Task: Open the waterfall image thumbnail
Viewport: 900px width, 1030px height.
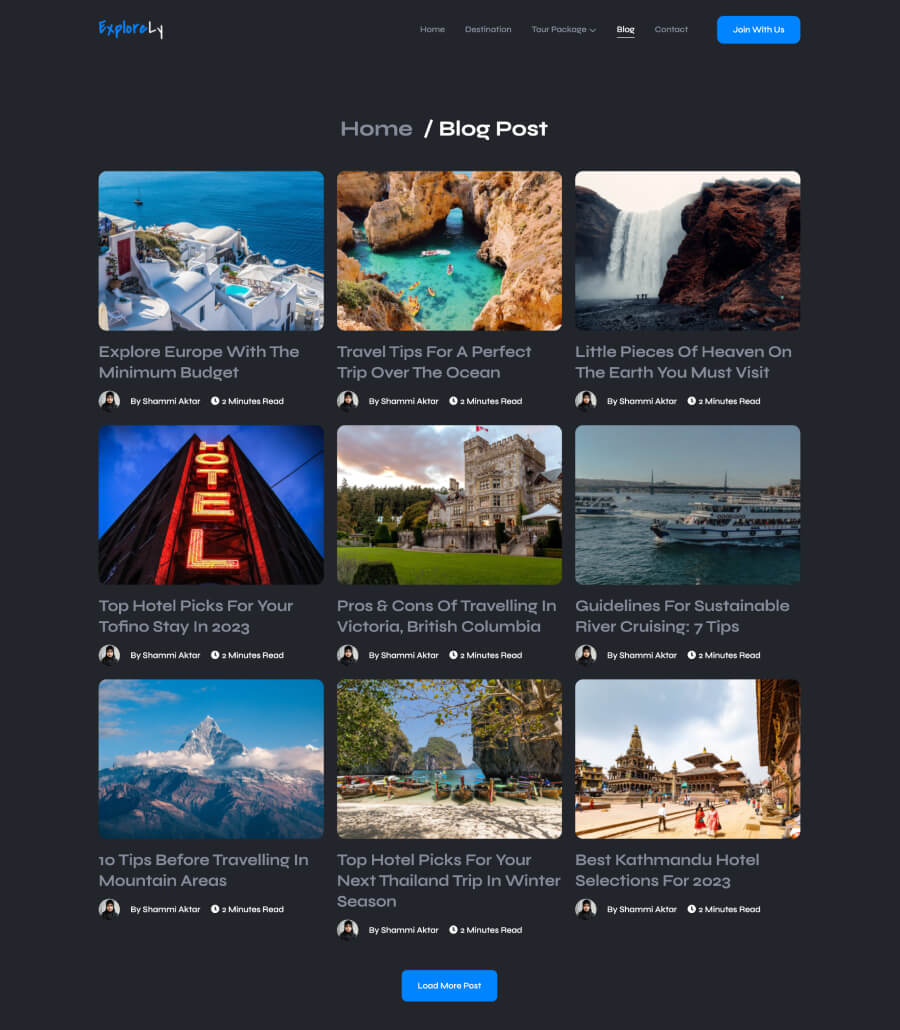Action: click(x=688, y=251)
